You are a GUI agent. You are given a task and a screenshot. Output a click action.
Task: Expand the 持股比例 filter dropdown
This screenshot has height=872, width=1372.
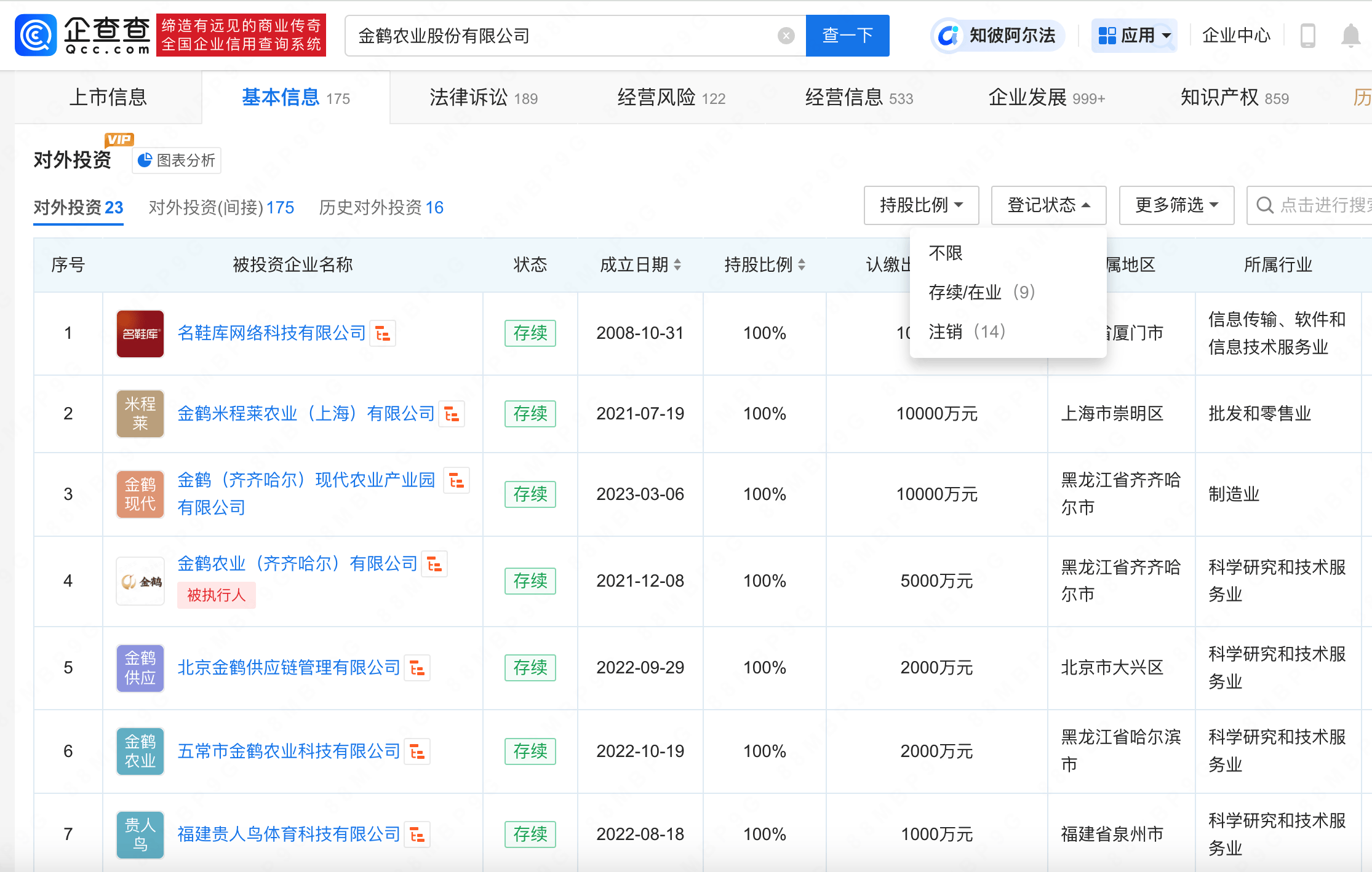[921, 205]
